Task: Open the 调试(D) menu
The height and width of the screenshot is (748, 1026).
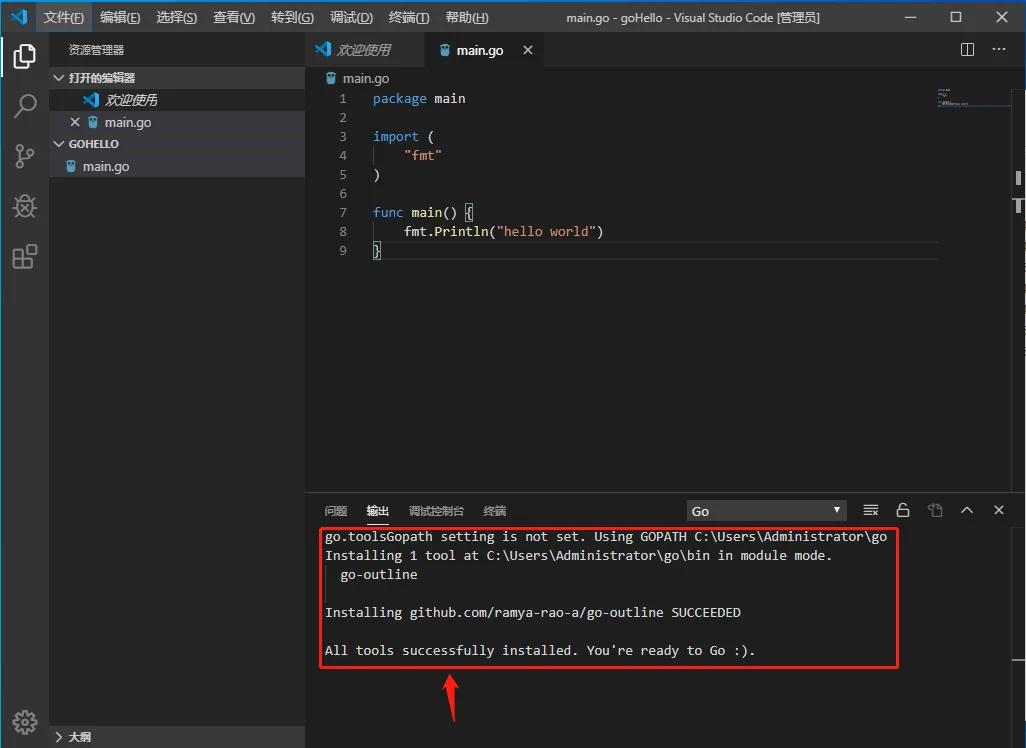Action: click(351, 18)
